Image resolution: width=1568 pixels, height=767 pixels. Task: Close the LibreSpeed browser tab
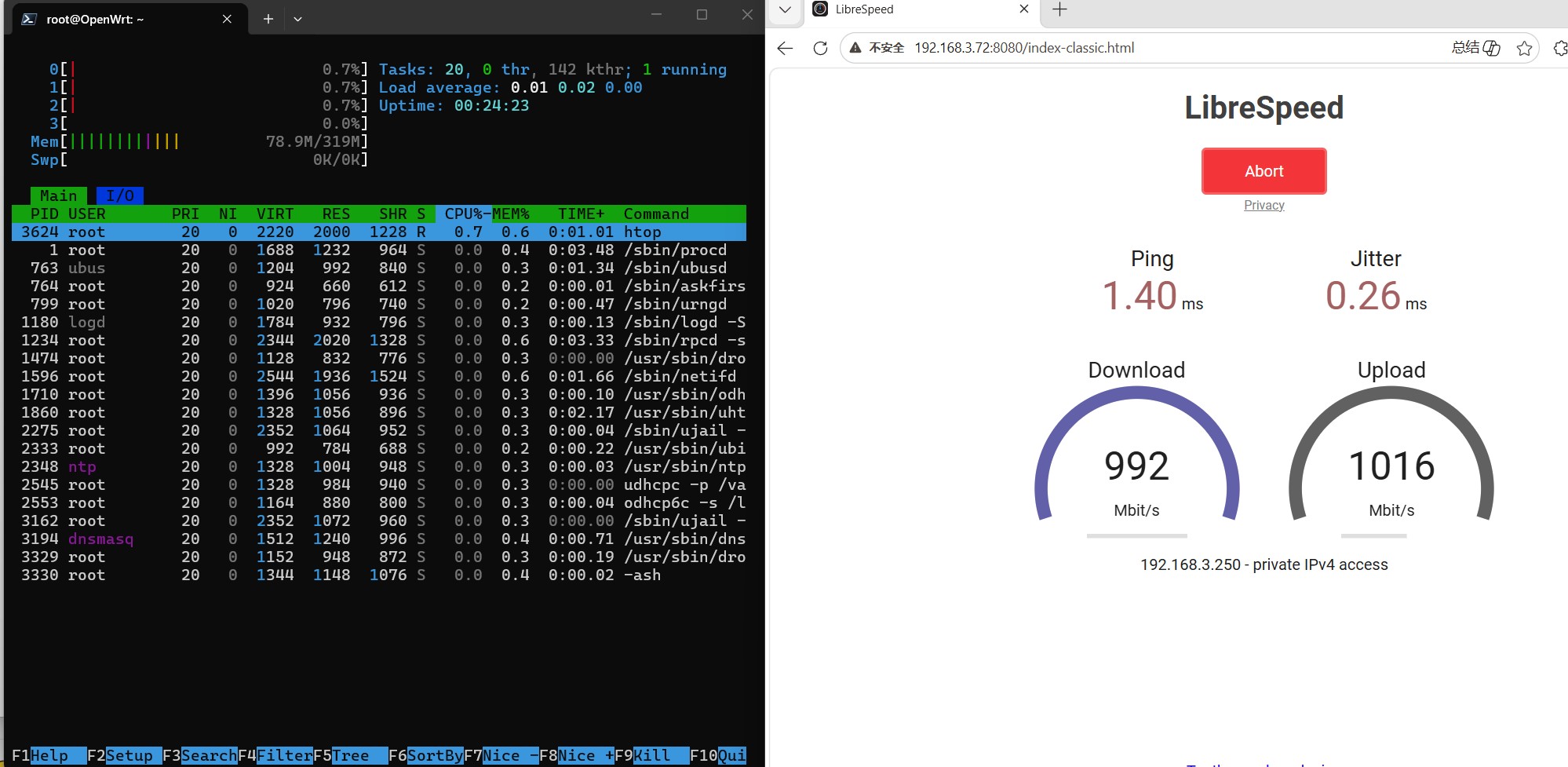pos(1023,9)
